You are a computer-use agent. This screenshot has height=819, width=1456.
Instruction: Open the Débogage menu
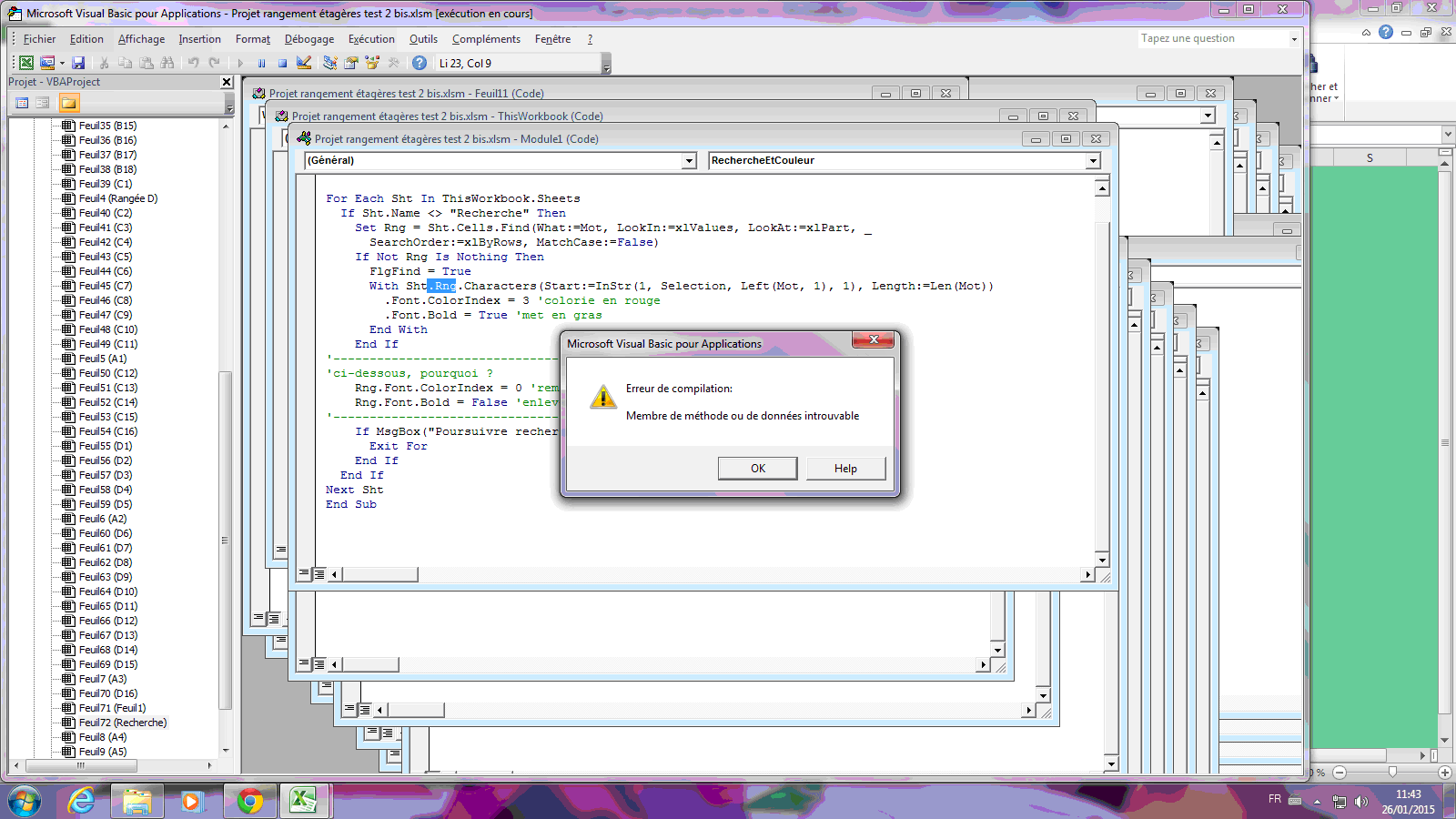[x=309, y=39]
